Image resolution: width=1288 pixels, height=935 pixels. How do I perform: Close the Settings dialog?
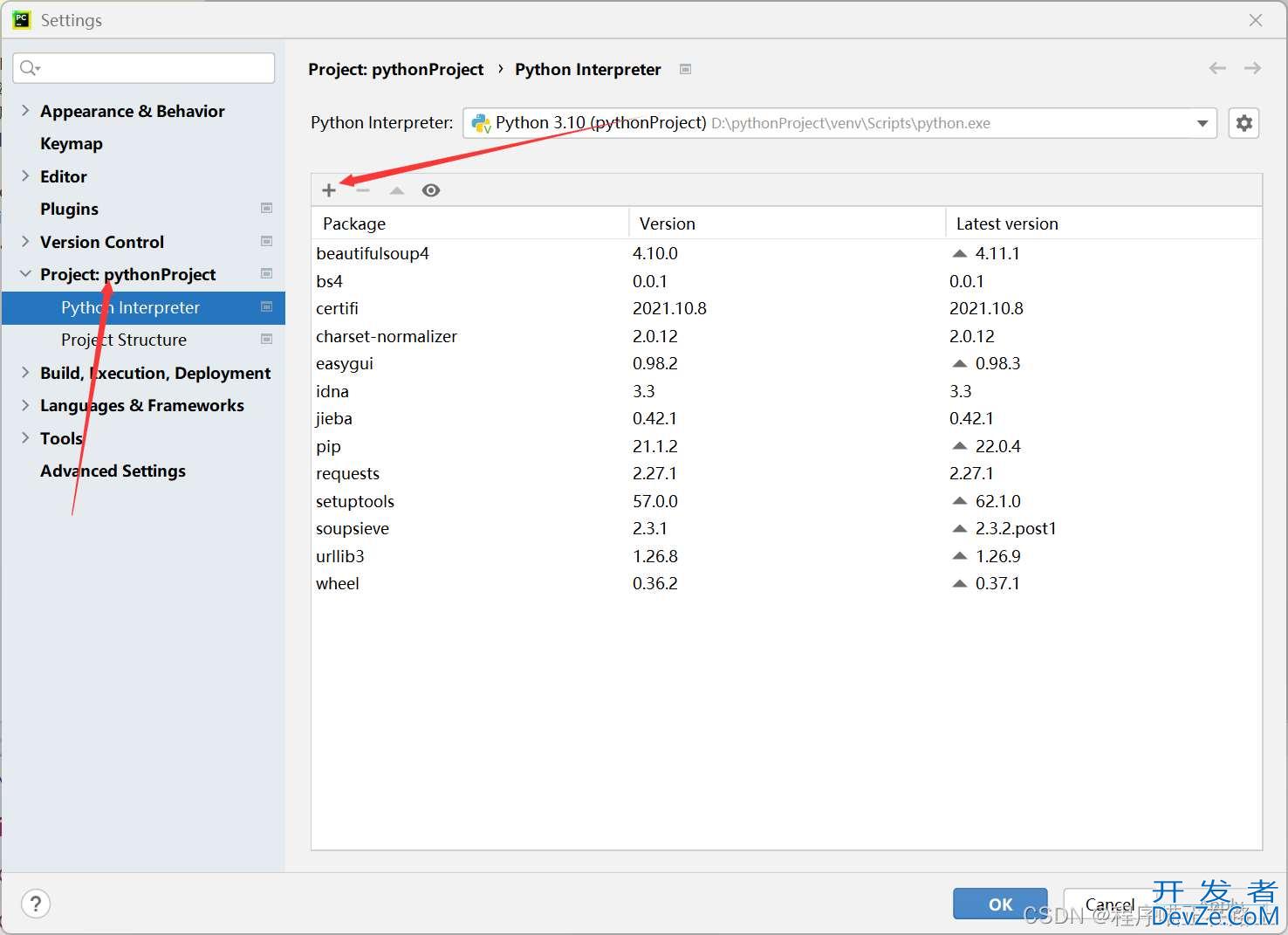tap(1256, 19)
